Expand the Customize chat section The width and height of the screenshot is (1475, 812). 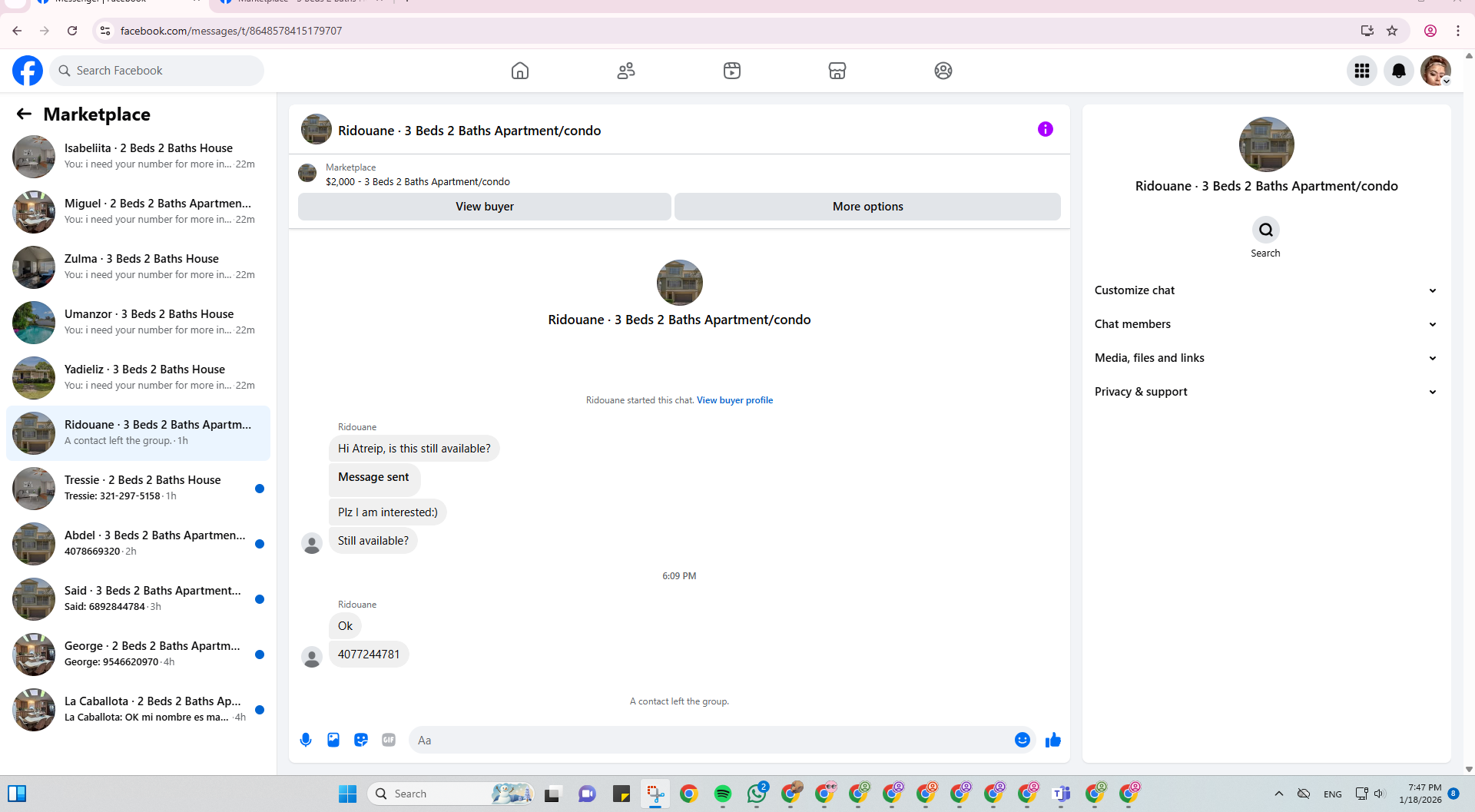pos(1265,290)
